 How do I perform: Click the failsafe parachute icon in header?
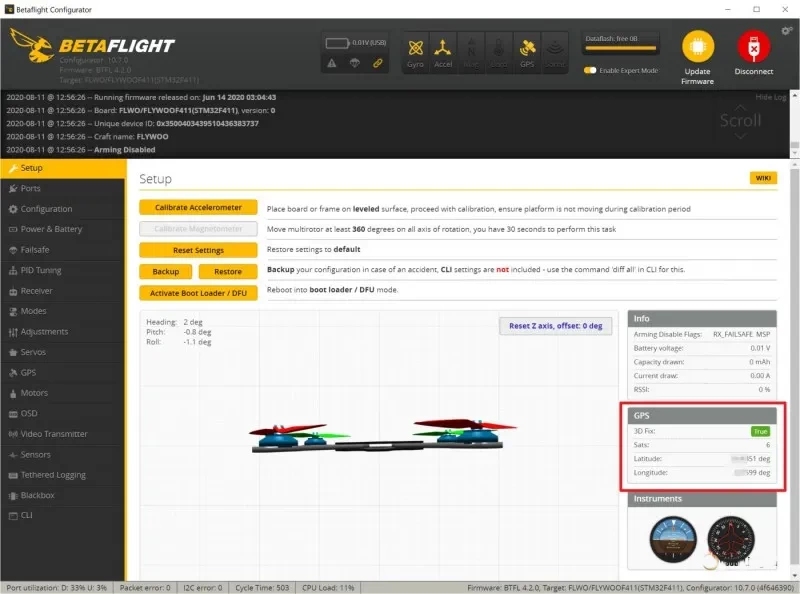[x=355, y=63]
